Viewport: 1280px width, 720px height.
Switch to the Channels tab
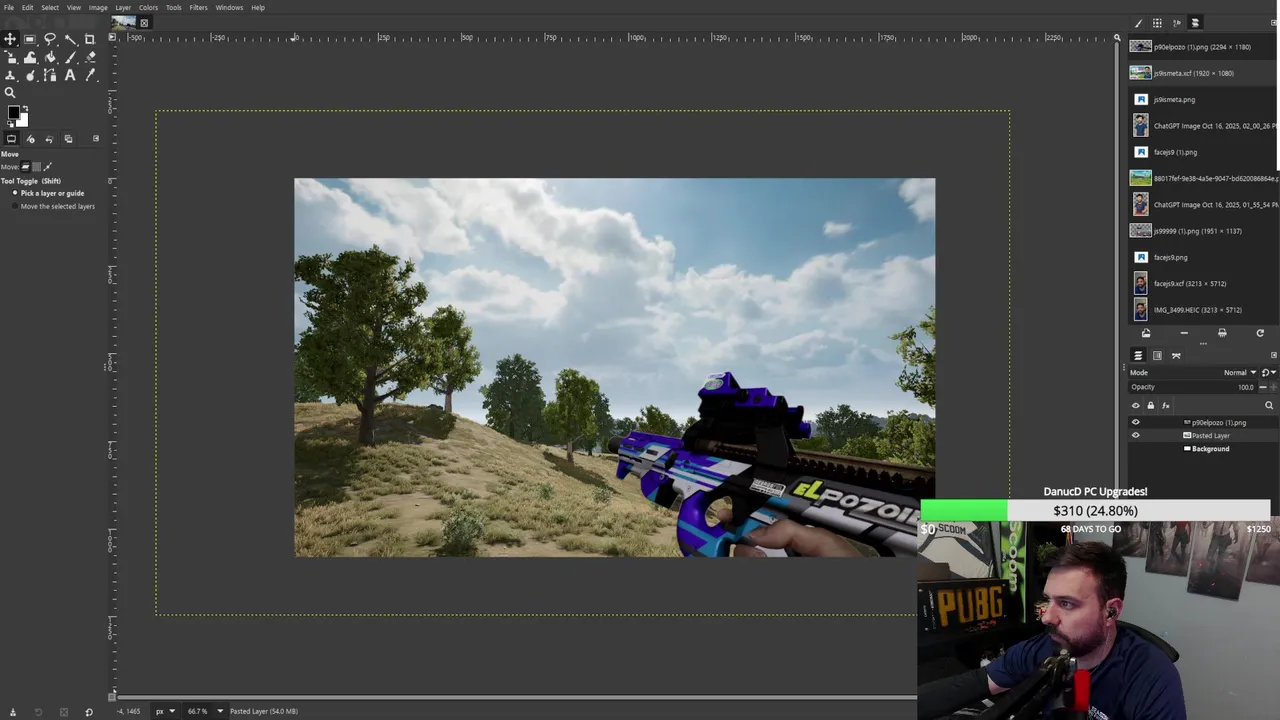tap(1157, 356)
